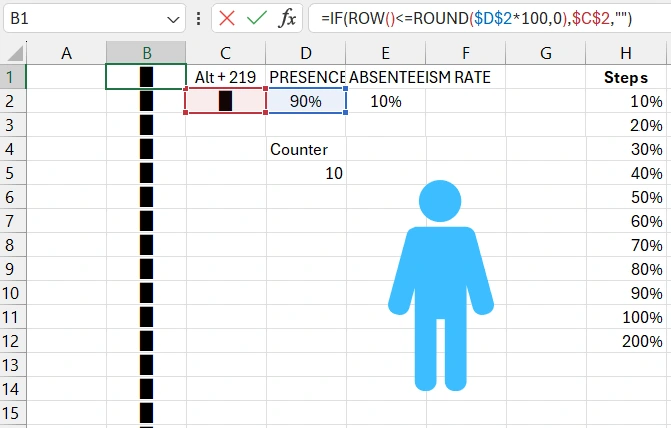Select the Alt + 219 label cell
671x428 pixels.
(226, 77)
